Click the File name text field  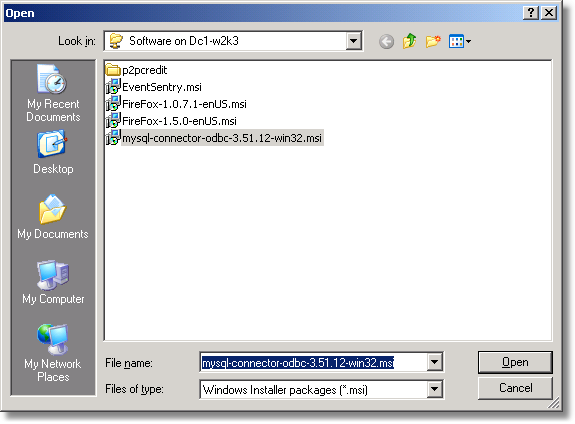[x=314, y=362]
